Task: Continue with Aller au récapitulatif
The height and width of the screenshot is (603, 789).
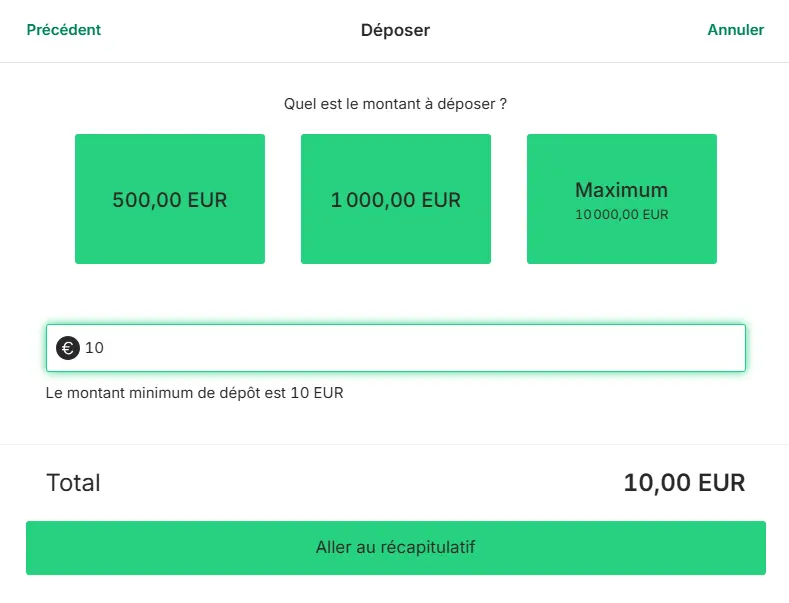Action: coord(396,548)
